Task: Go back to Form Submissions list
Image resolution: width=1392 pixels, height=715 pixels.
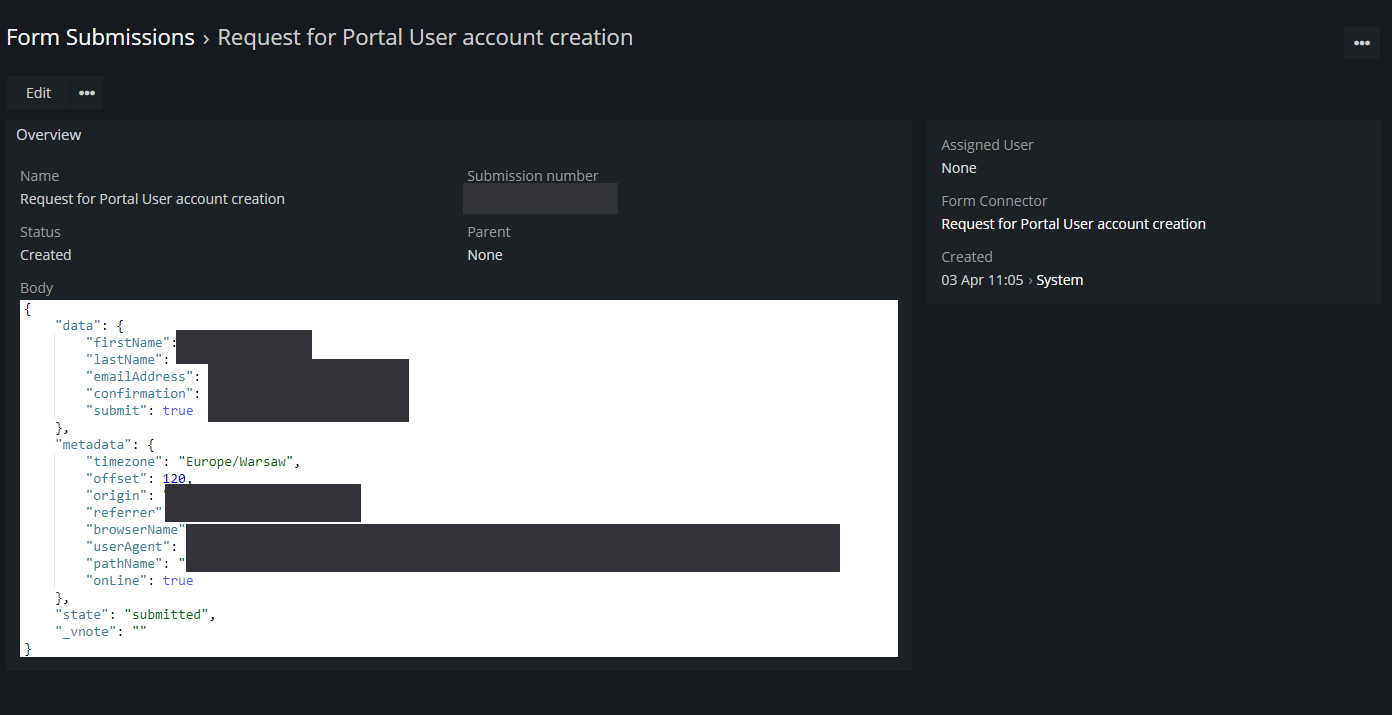Action: [x=100, y=38]
